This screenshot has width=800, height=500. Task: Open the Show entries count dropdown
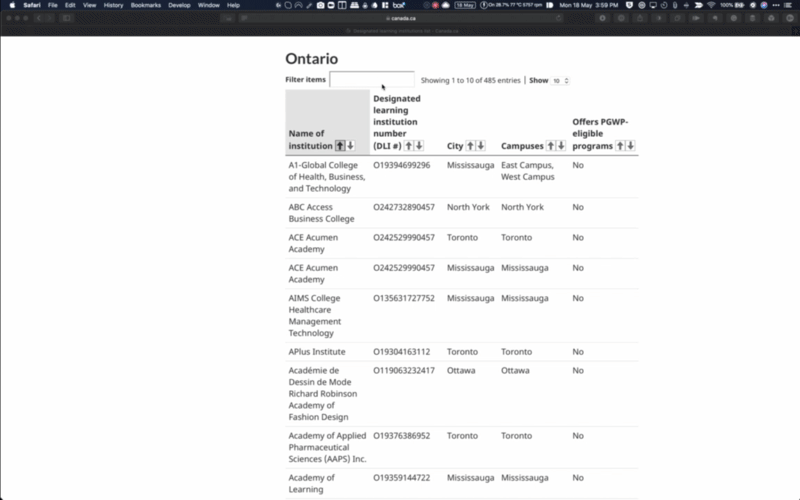(560, 80)
